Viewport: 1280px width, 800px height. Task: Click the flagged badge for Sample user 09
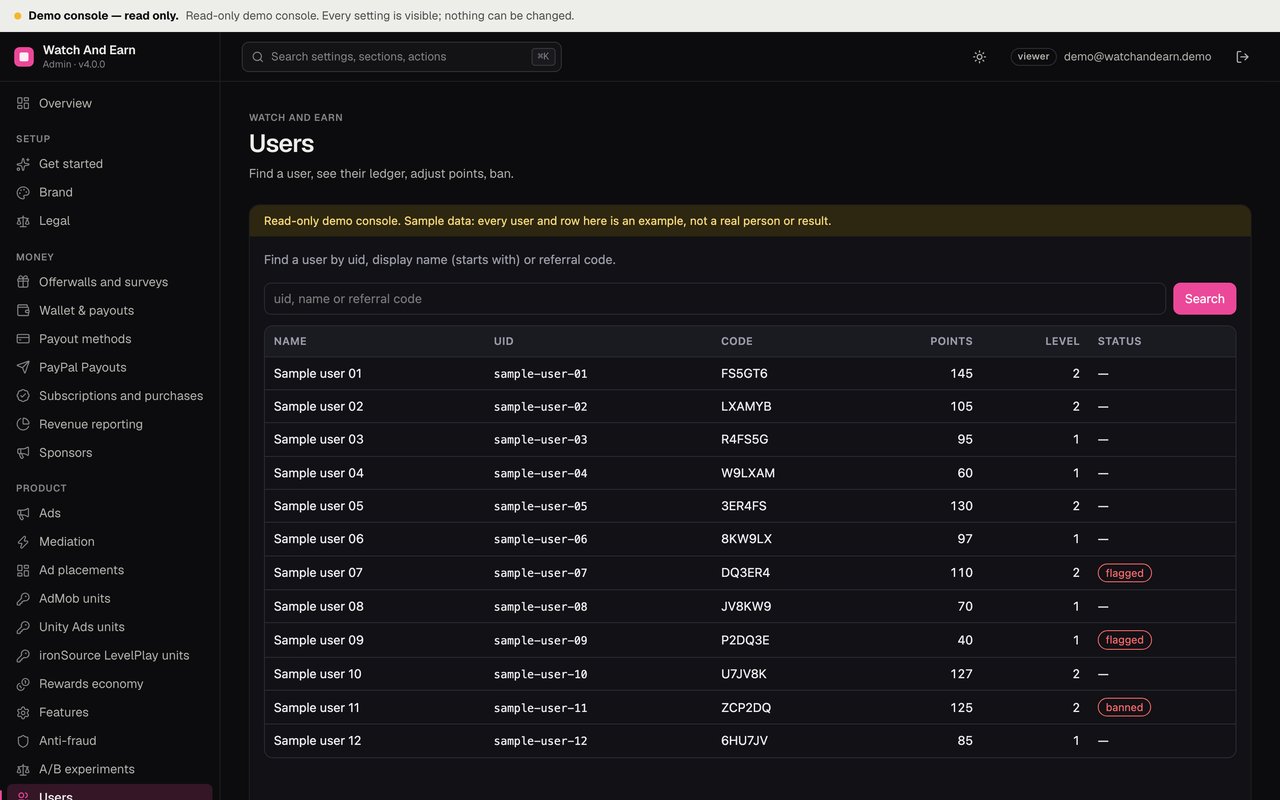coord(1124,640)
